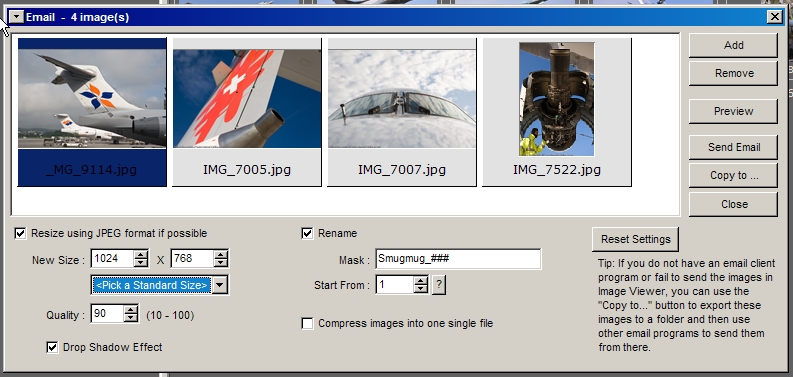793x377 pixels.
Task: Click the Copy to ... button
Action: point(733,176)
